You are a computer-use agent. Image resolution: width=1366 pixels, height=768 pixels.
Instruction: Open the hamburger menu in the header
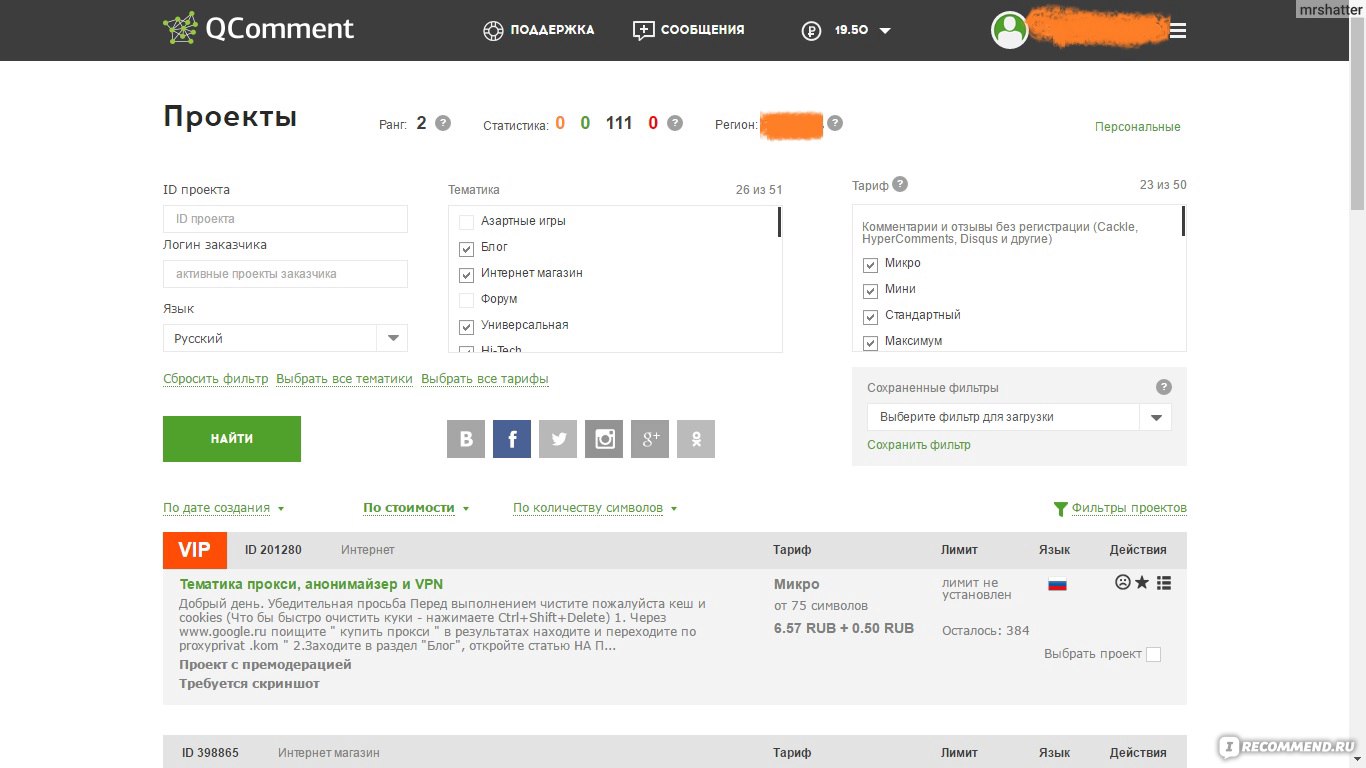1178,31
